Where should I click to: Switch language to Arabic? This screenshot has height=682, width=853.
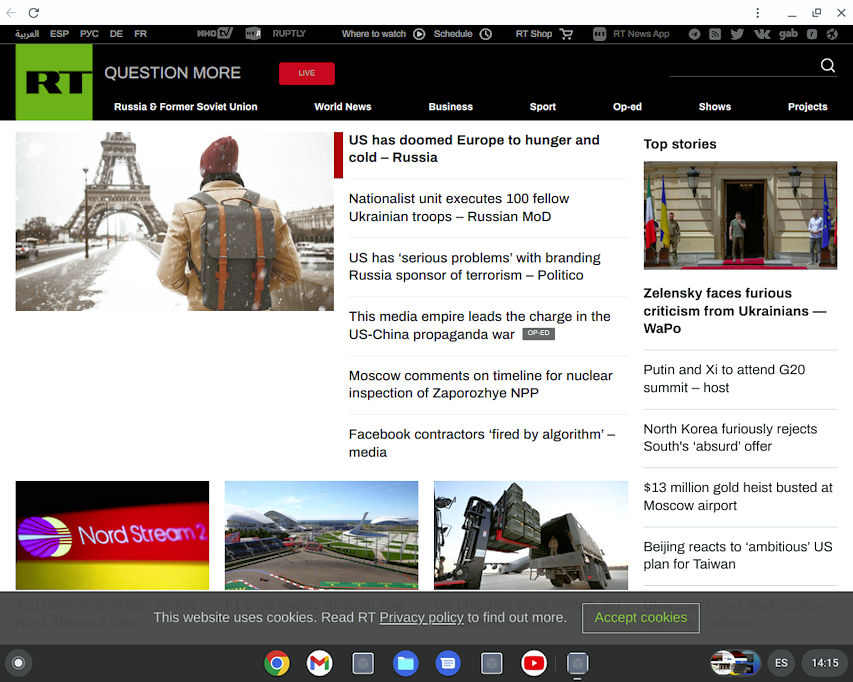coord(27,34)
